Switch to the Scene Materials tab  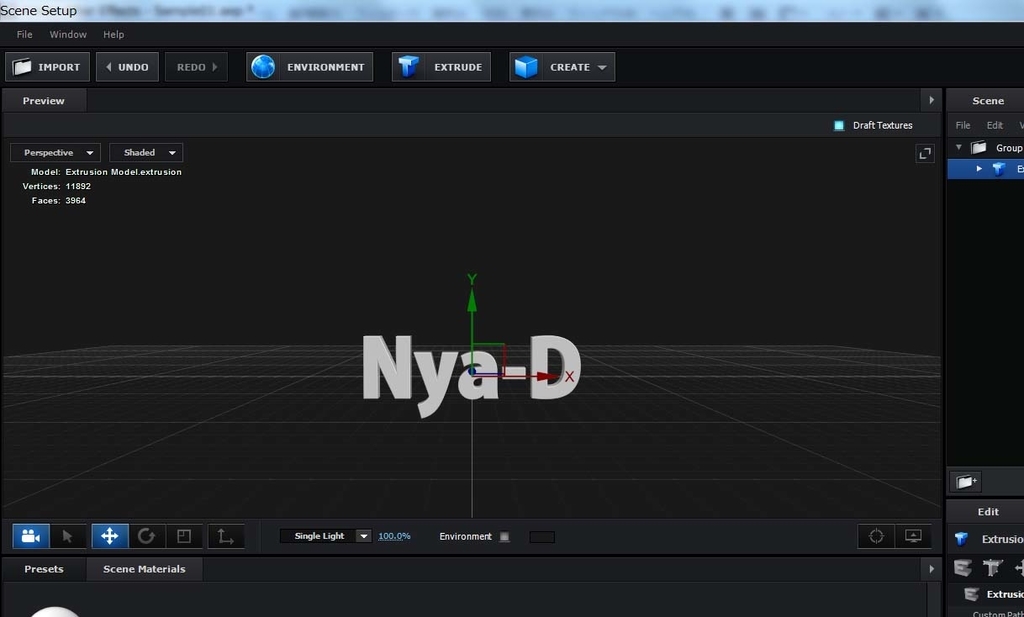[144, 569]
